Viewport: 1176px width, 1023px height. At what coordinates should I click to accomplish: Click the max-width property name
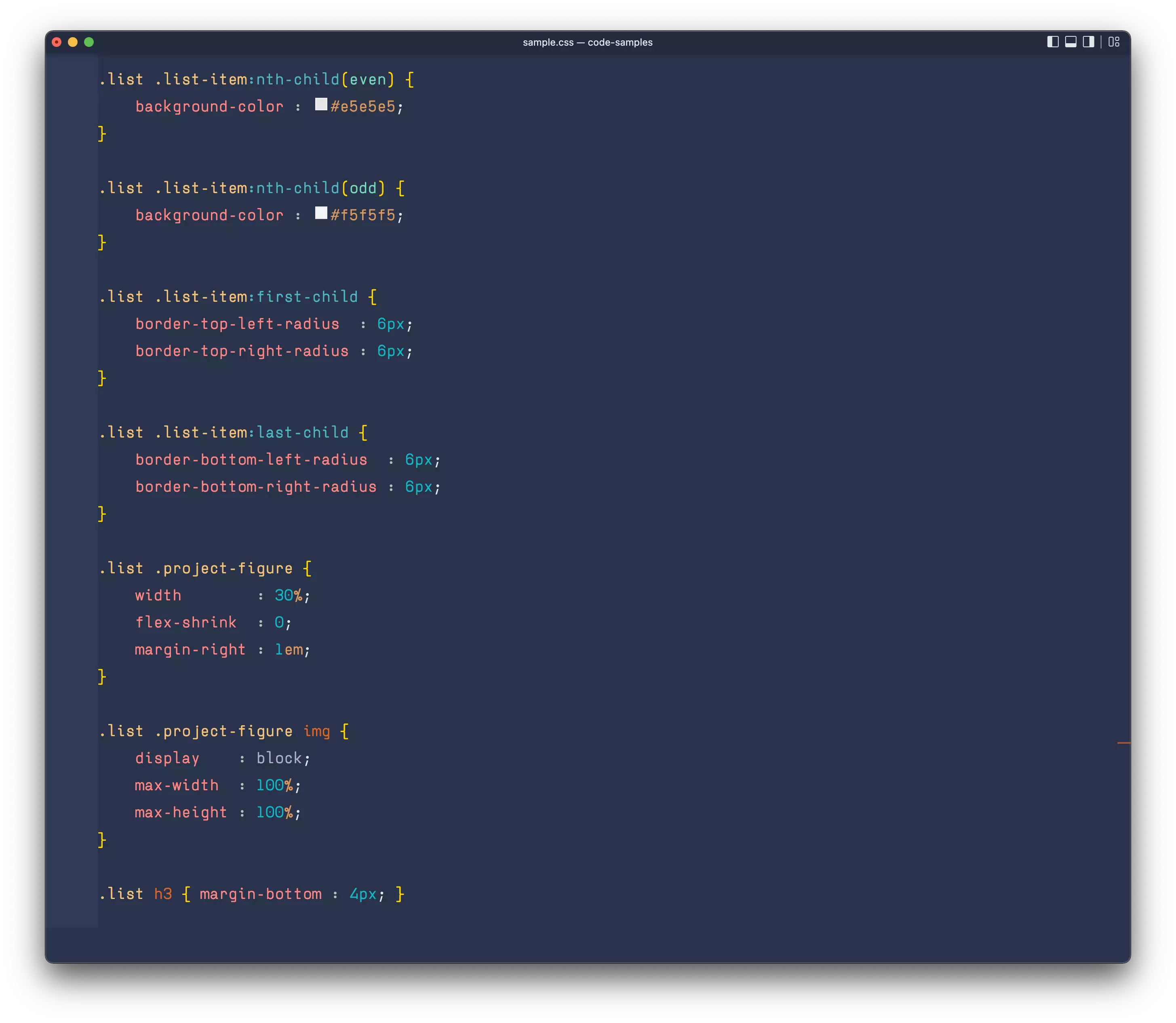pos(176,785)
